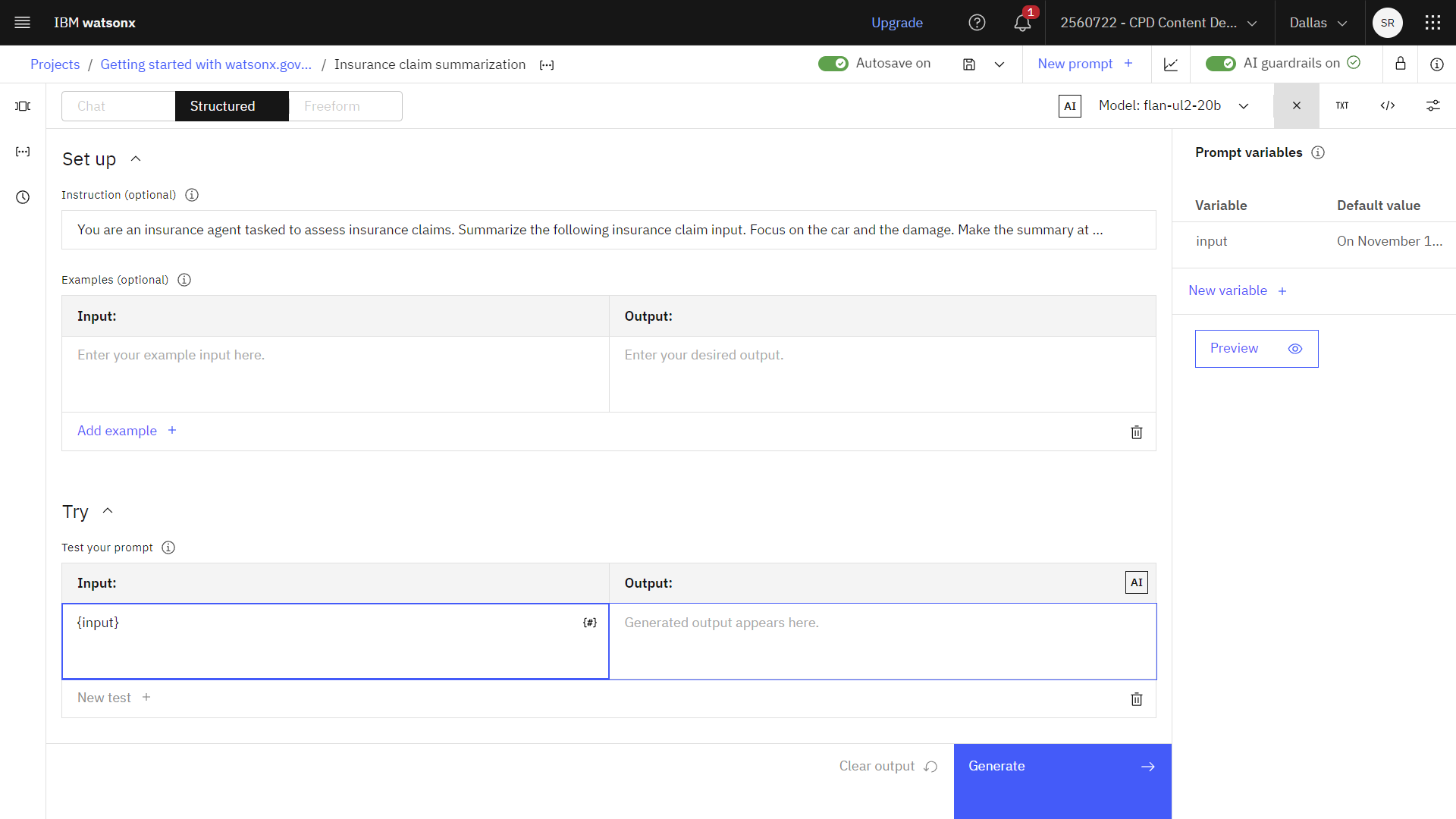Expand the save options dropdown arrow
Screen dimensions: 1456x819
click(999, 64)
